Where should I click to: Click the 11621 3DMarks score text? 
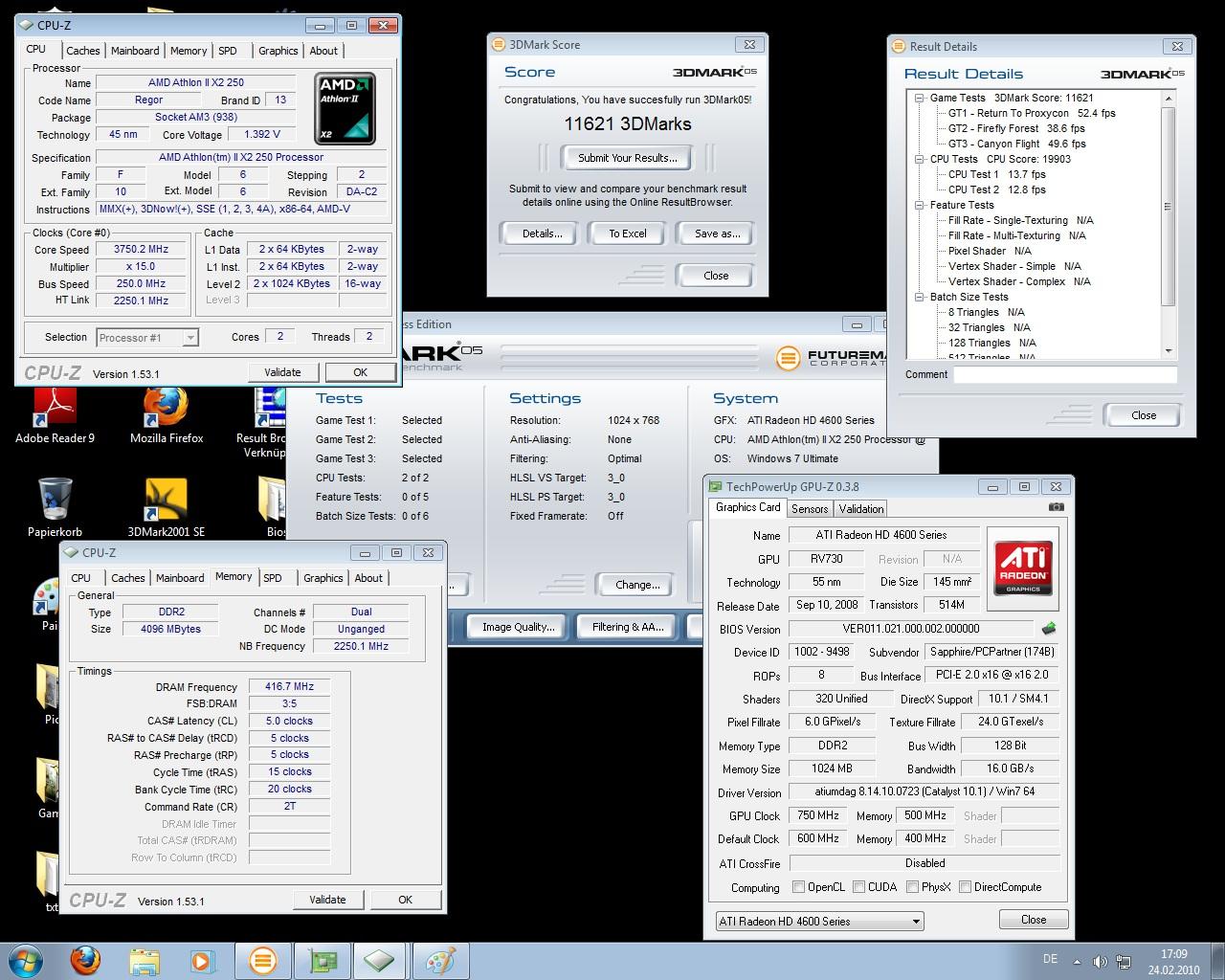[628, 123]
